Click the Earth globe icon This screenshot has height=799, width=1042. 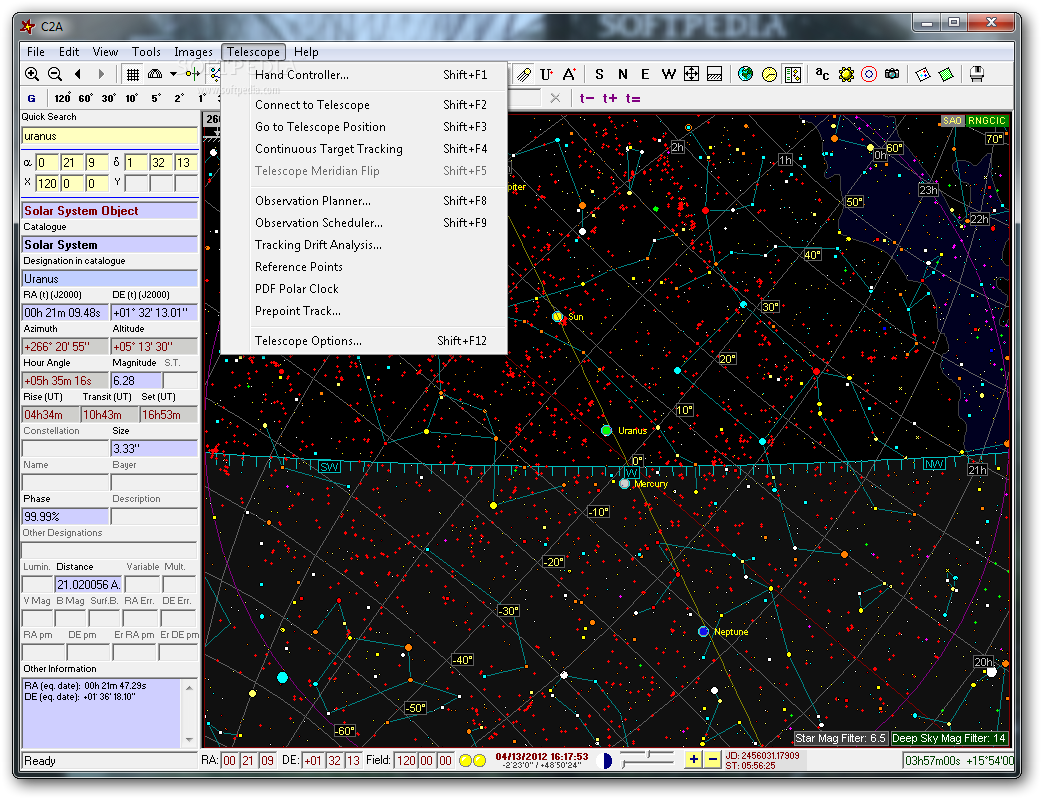point(746,74)
